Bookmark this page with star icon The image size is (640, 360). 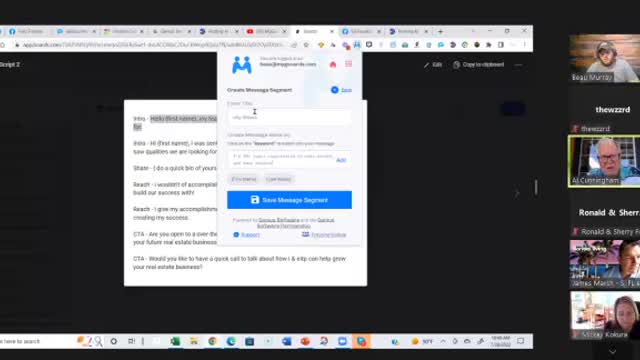pyautogui.click(x=306, y=44)
